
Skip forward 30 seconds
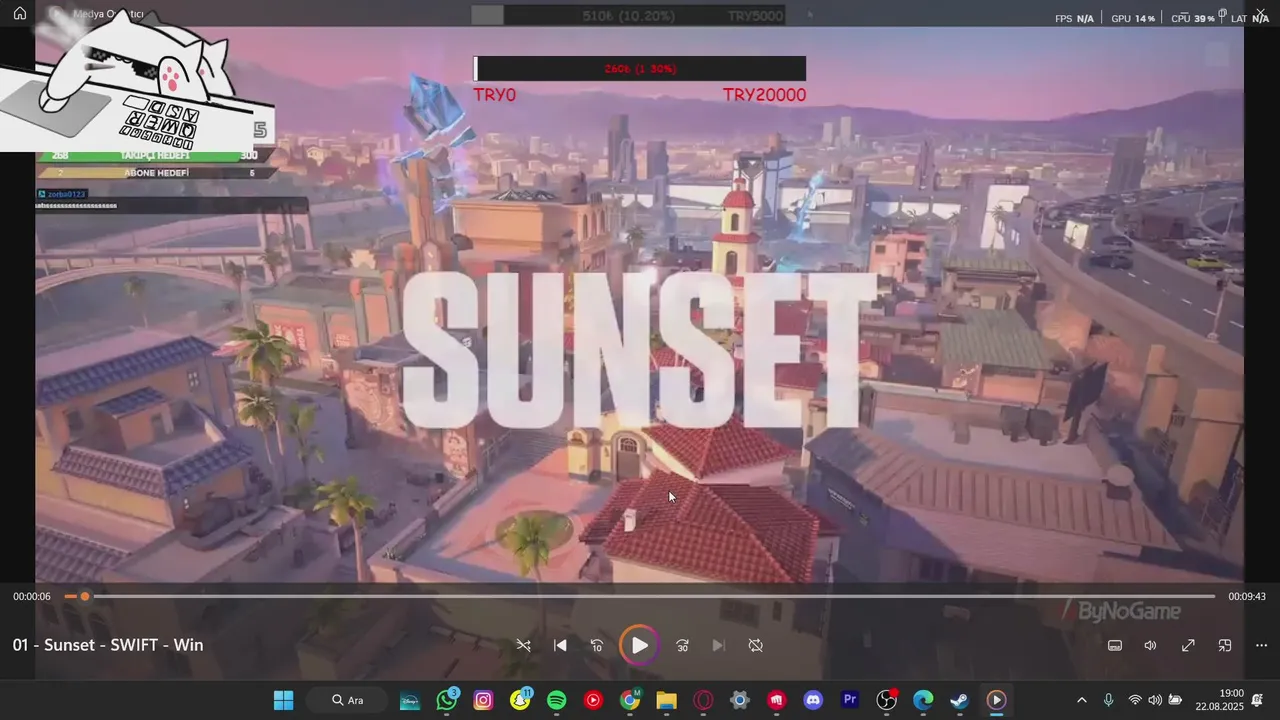(x=682, y=645)
